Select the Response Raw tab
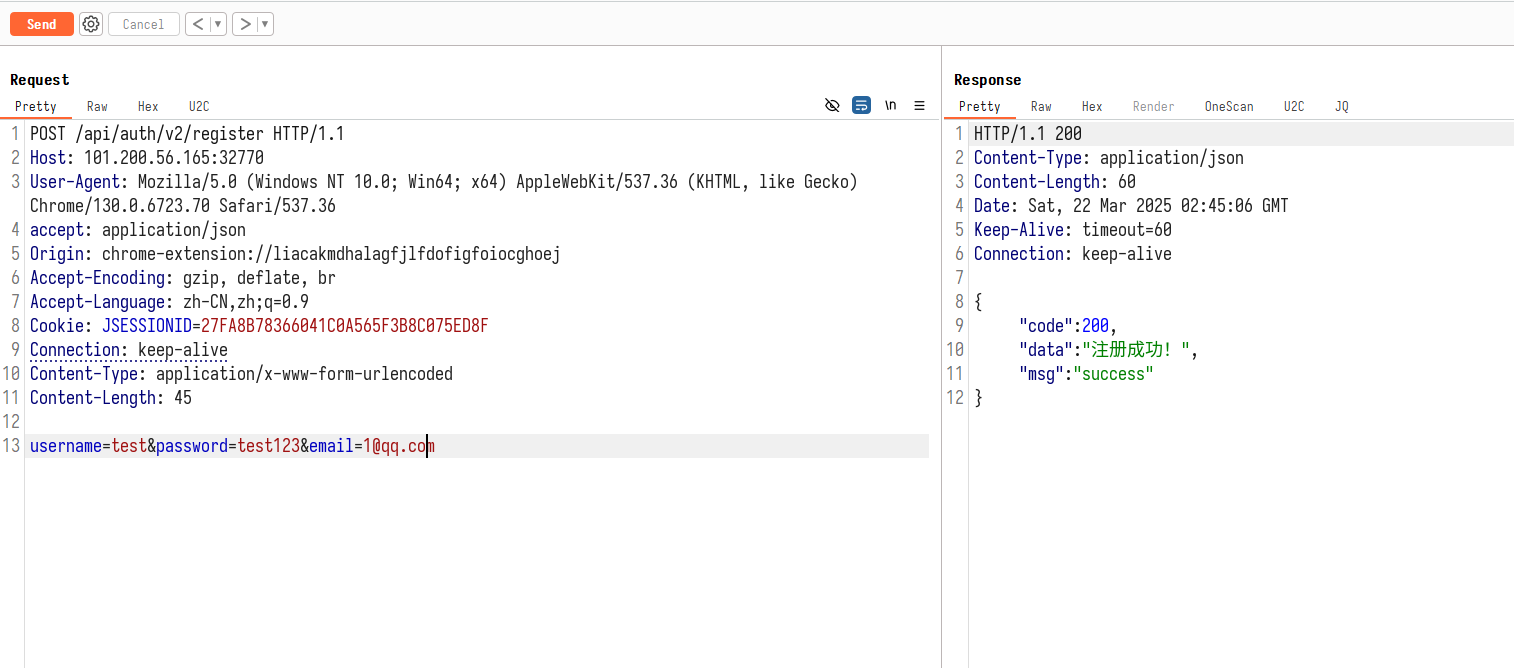This screenshot has height=668, width=1514. click(x=1041, y=107)
